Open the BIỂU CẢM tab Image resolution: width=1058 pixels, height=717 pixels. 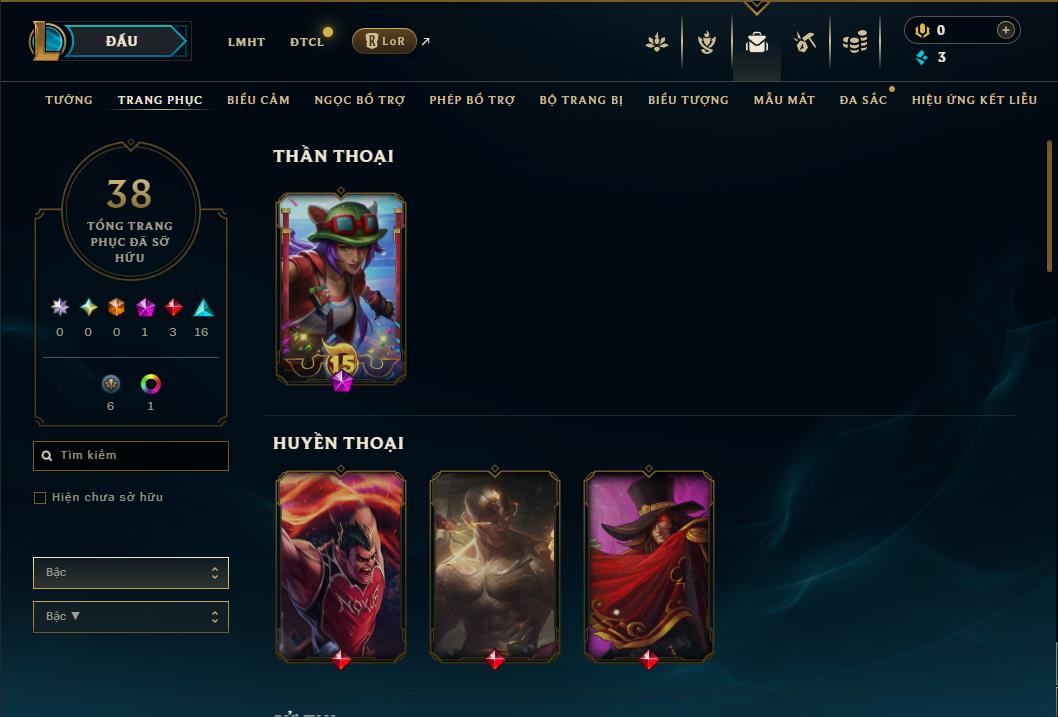[x=258, y=100]
